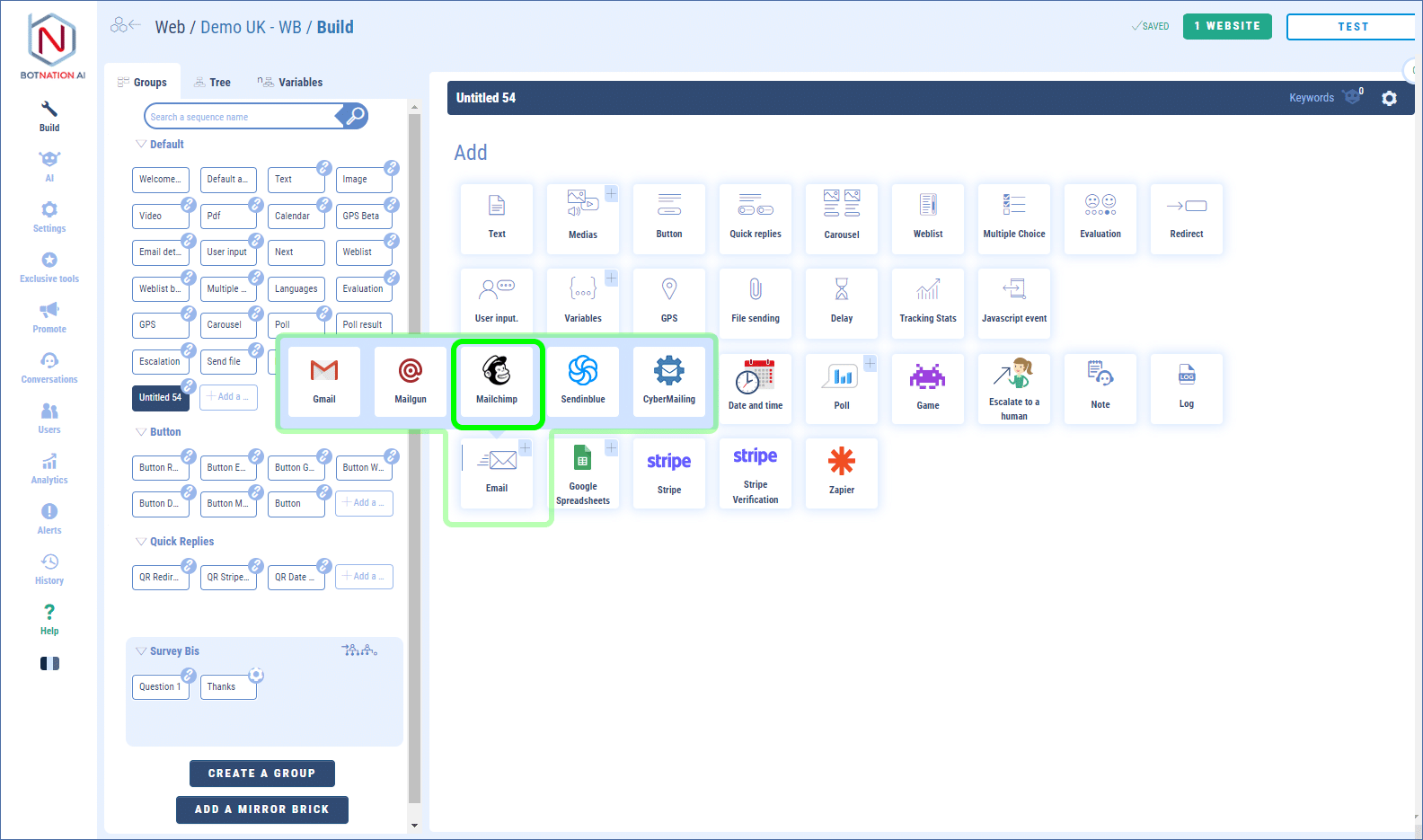This screenshot has width=1423, height=840.
Task: Open the Variables tab
Action: (290, 83)
